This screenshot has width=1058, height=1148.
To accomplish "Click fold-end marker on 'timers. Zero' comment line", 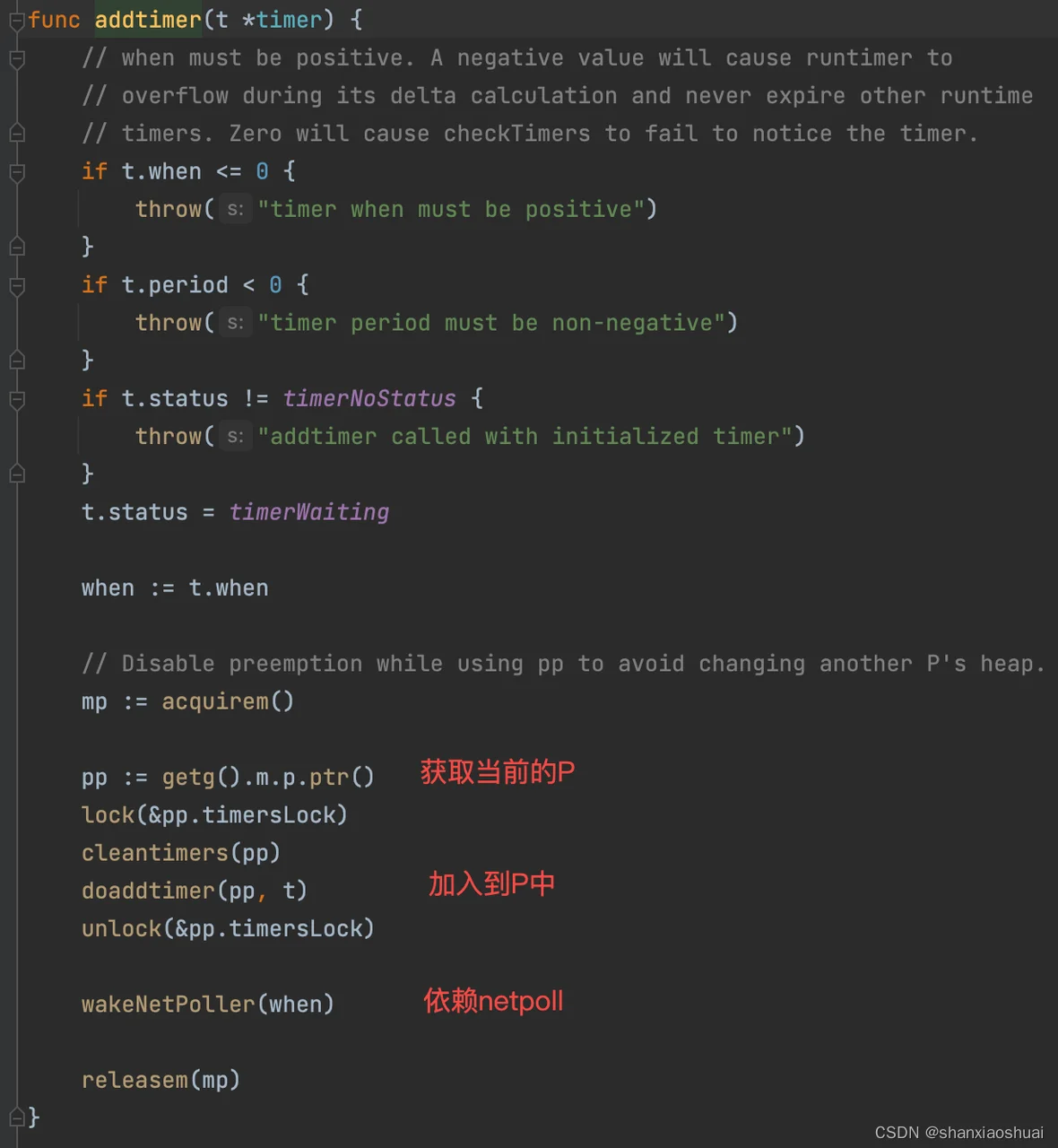I will 16,134.
